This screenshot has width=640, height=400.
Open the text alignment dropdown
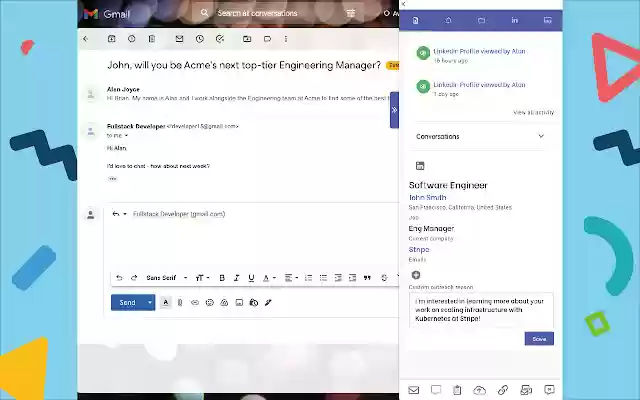point(291,278)
